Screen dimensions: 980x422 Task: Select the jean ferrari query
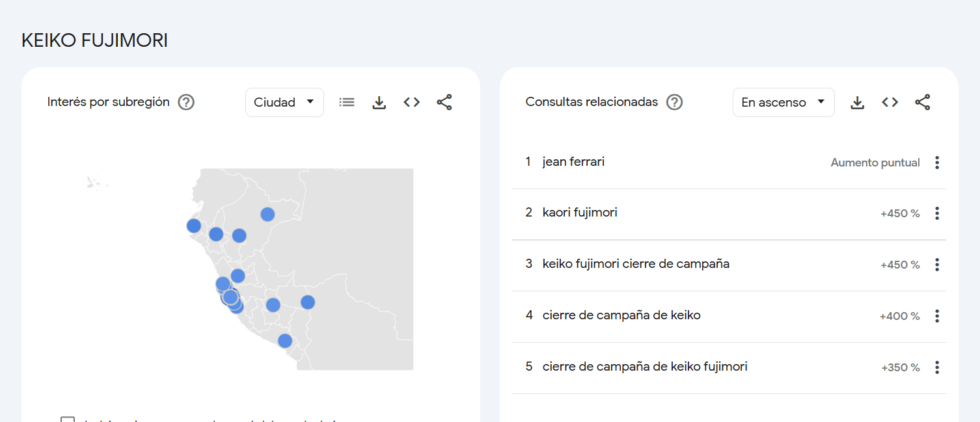(x=573, y=162)
